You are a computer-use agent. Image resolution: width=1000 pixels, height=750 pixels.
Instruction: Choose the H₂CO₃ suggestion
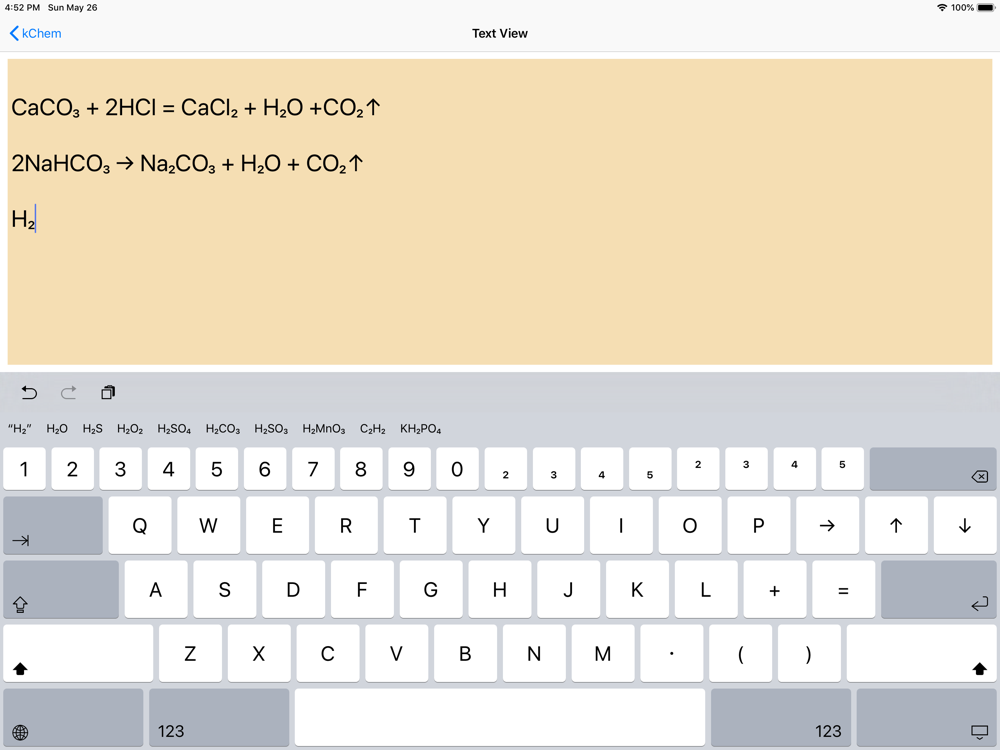point(223,429)
